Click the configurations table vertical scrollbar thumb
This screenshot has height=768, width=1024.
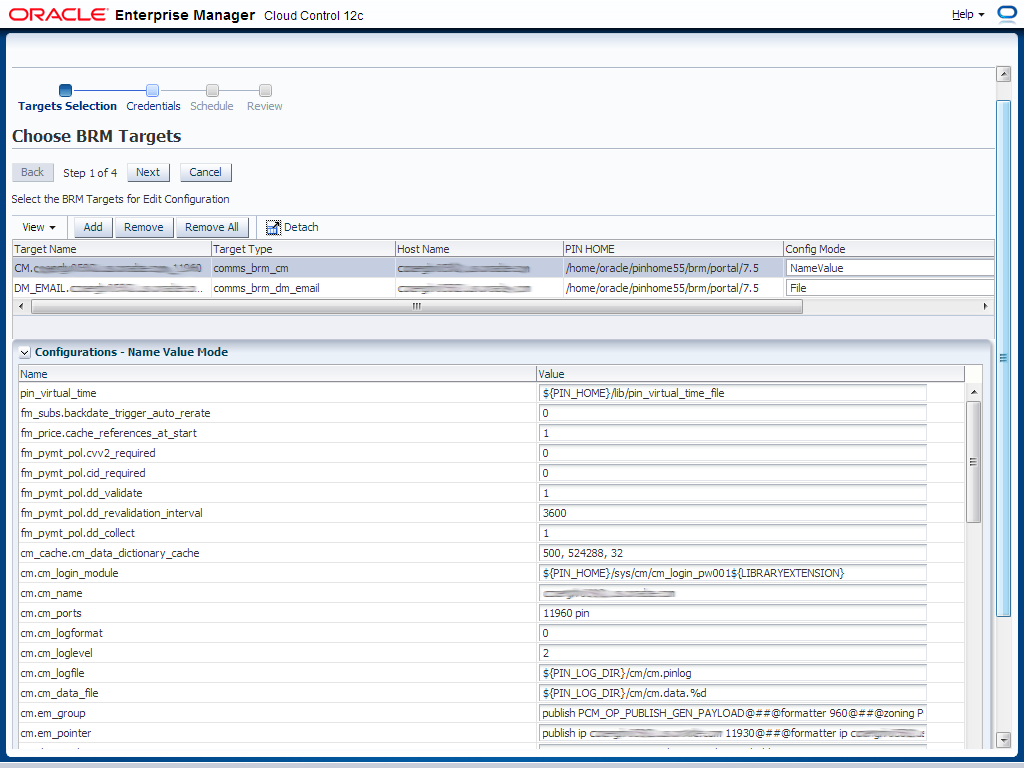(x=973, y=462)
